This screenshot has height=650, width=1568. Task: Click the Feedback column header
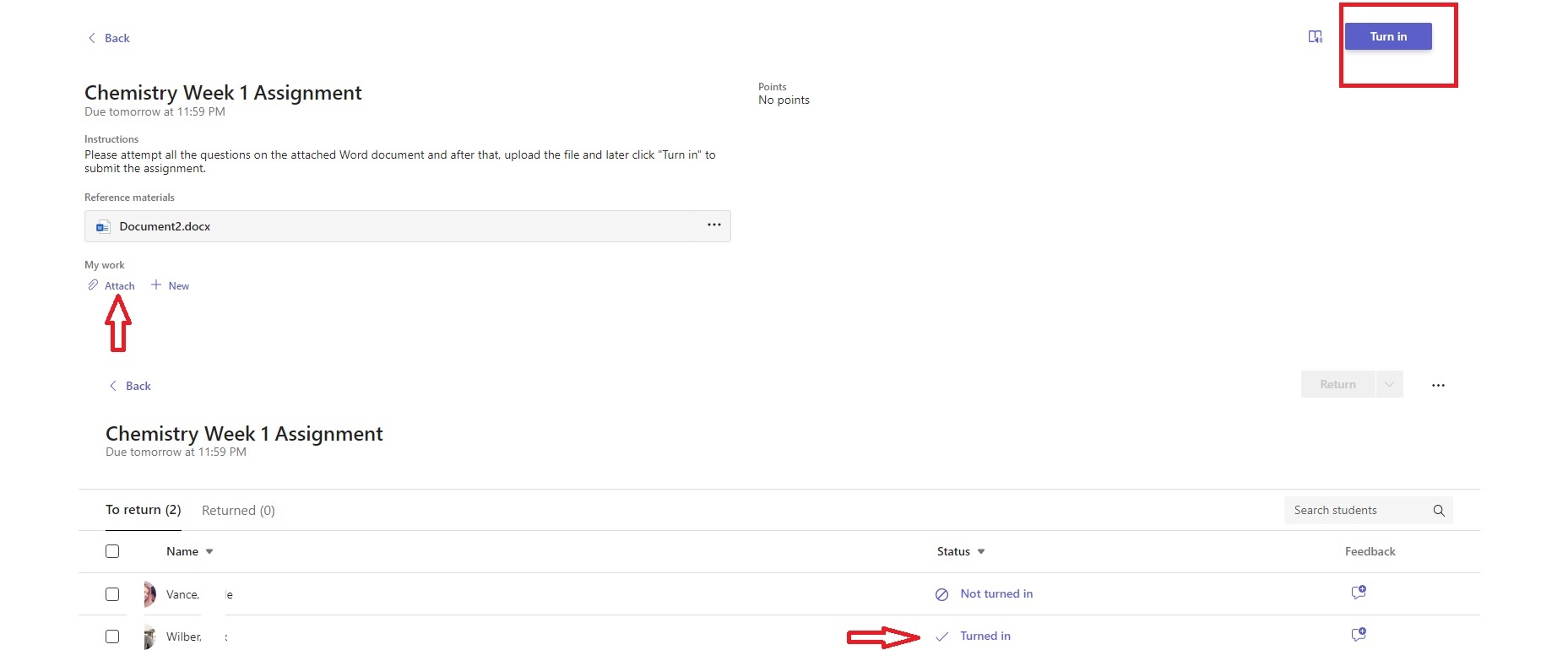point(1370,551)
